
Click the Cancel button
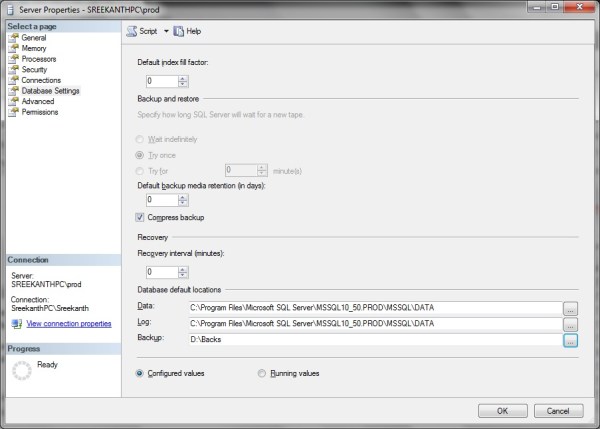(558, 410)
